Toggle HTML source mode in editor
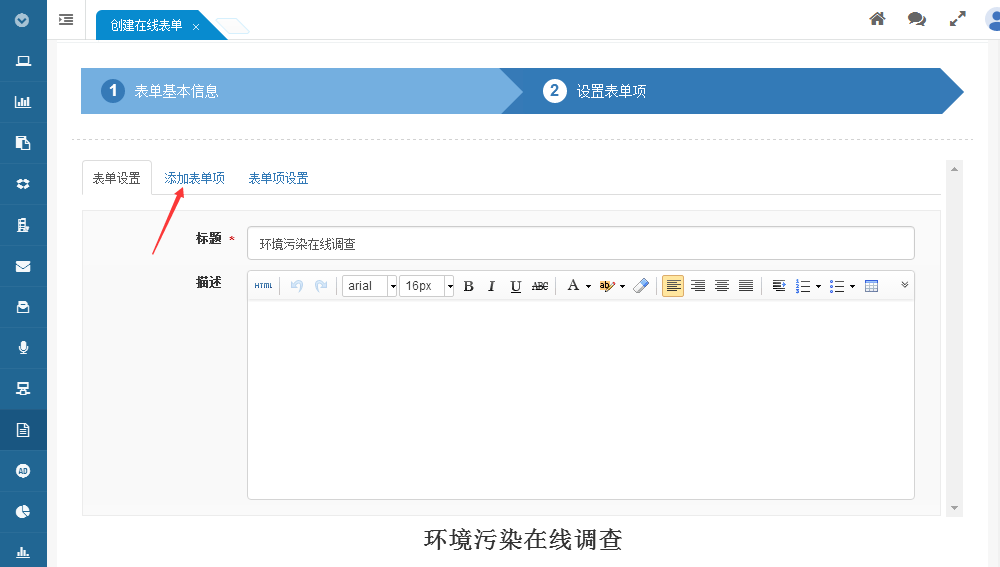Screen dimensions: 1000x567 (263, 286)
